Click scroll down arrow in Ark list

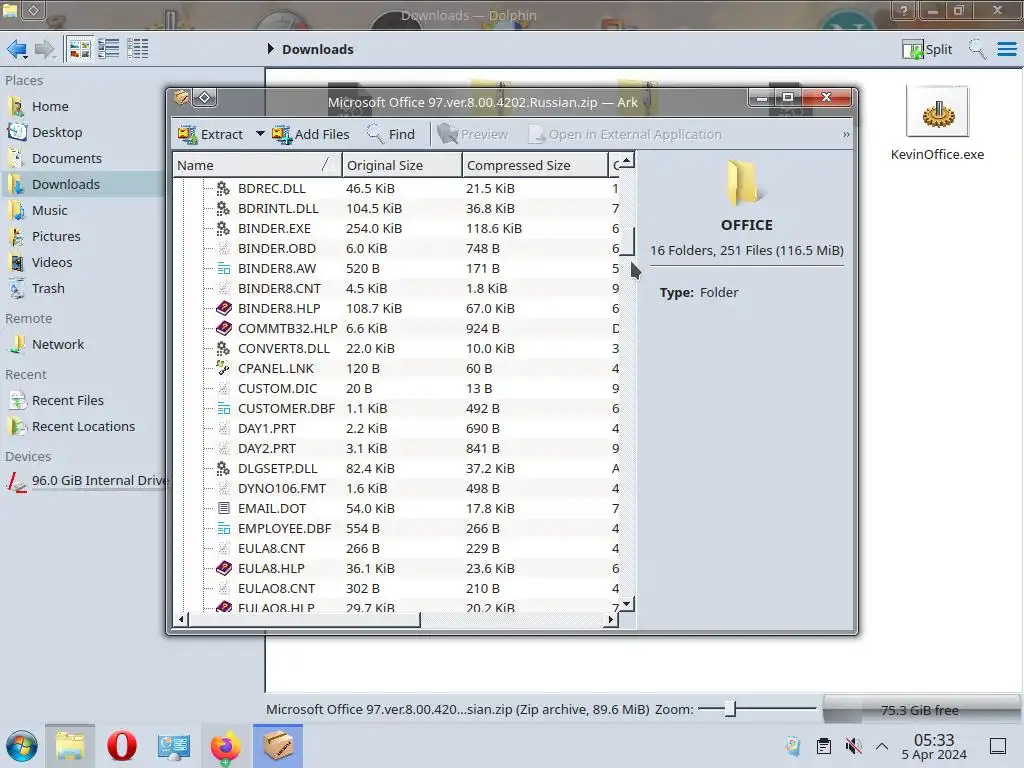[626, 604]
